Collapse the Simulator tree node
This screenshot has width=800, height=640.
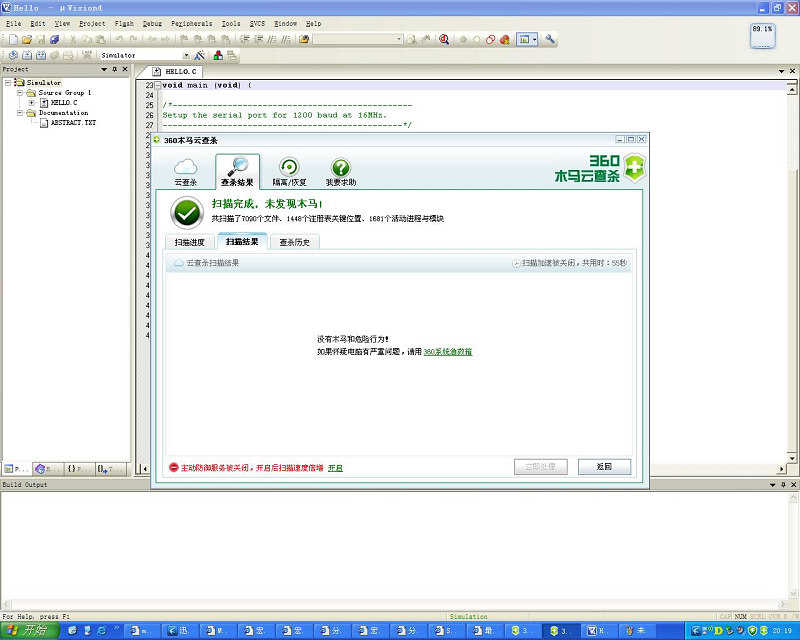tap(8, 82)
